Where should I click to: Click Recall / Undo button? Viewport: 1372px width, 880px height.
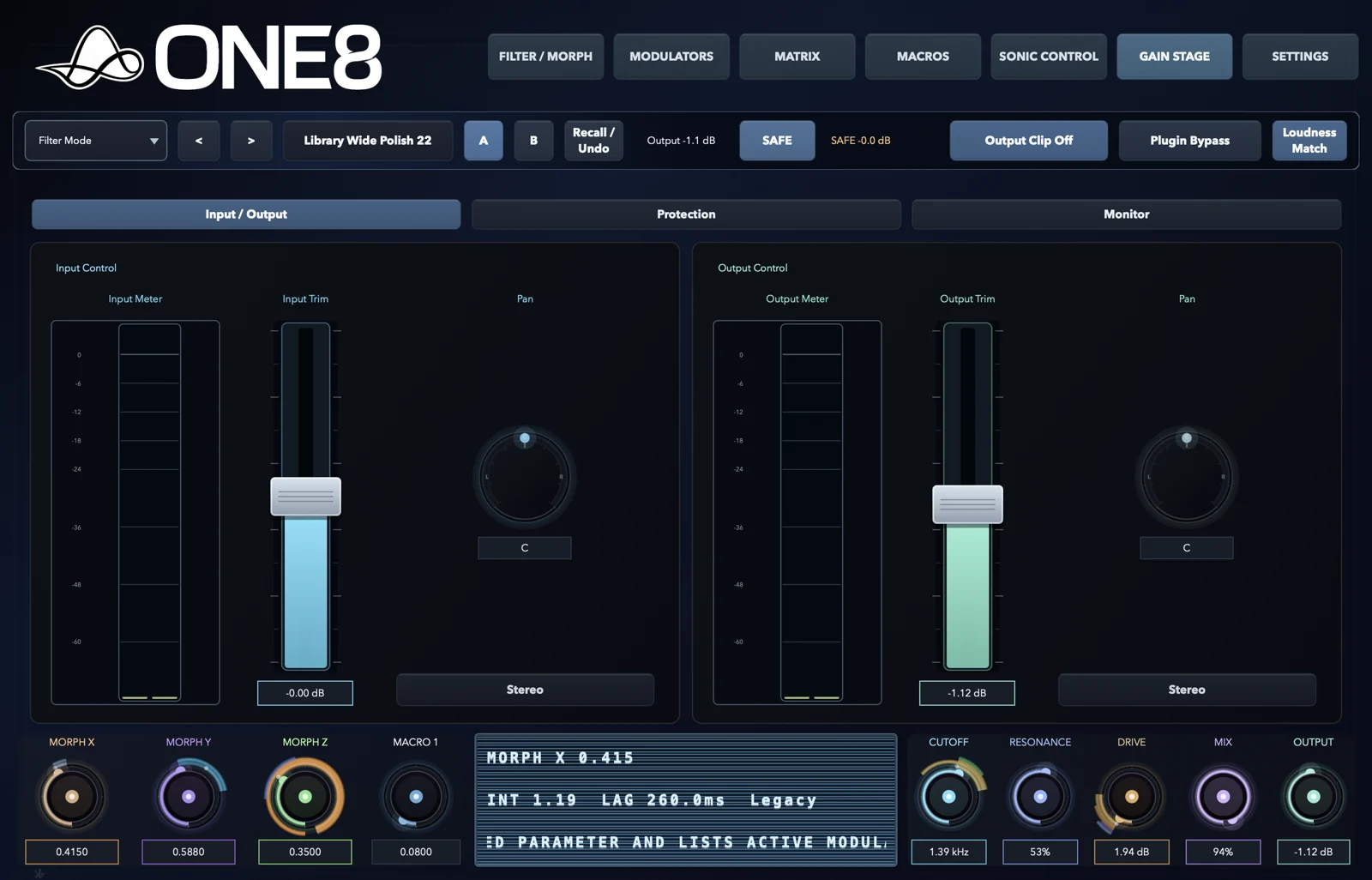point(593,141)
